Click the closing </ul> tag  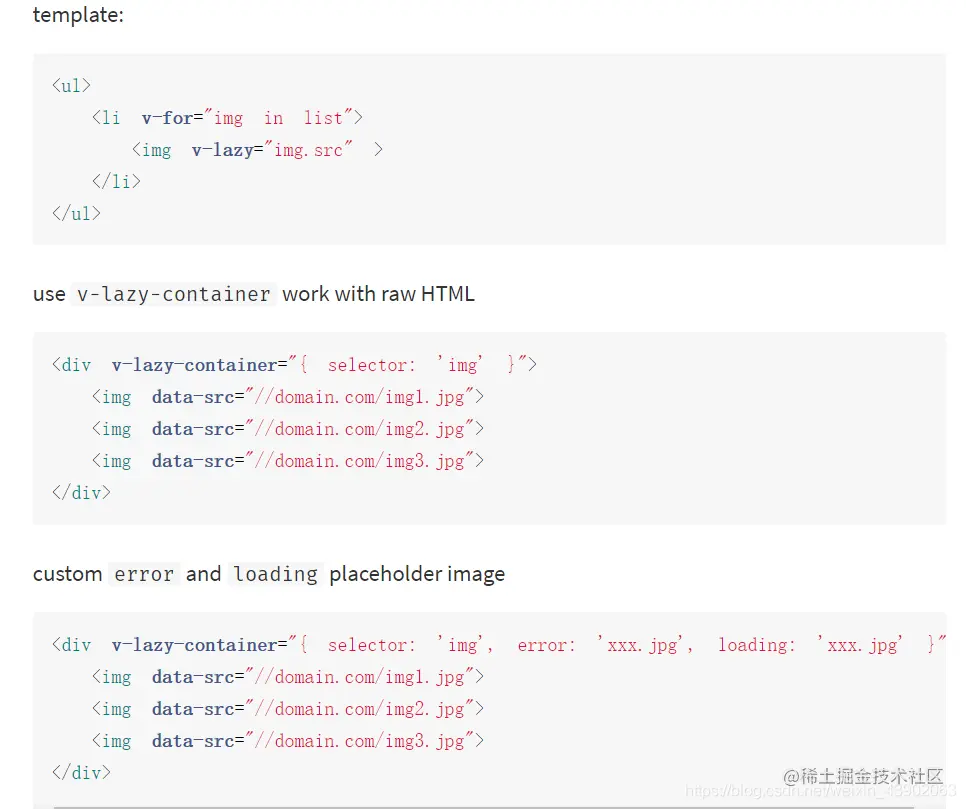(x=76, y=213)
